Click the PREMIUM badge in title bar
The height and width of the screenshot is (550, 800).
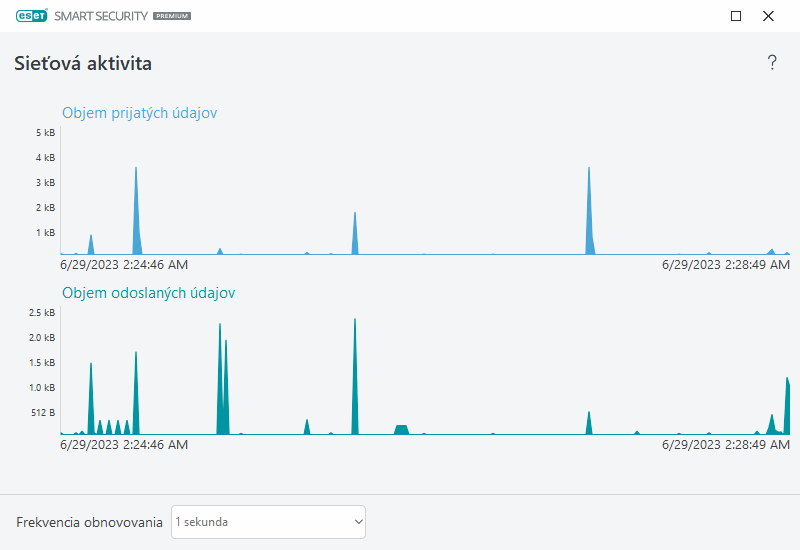[x=172, y=17]
